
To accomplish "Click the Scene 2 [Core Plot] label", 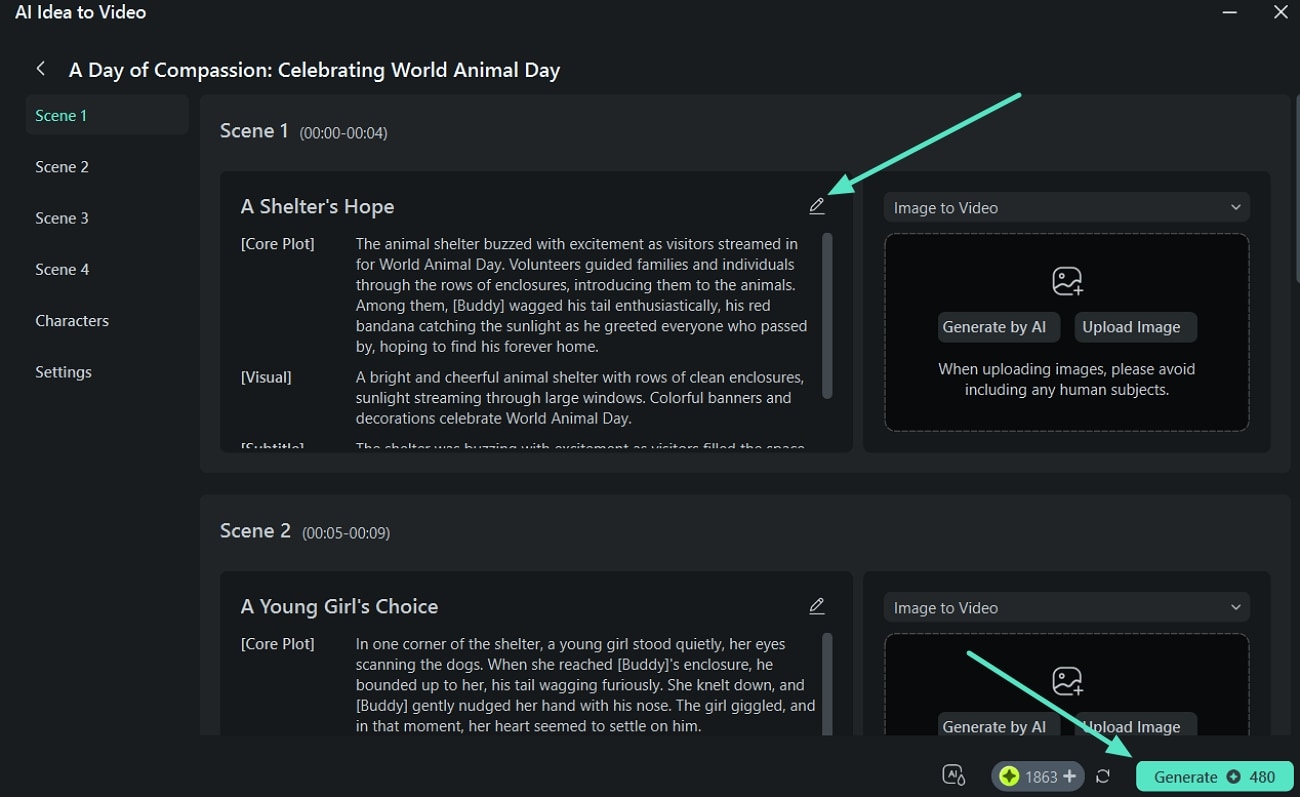I will point(277,644).
